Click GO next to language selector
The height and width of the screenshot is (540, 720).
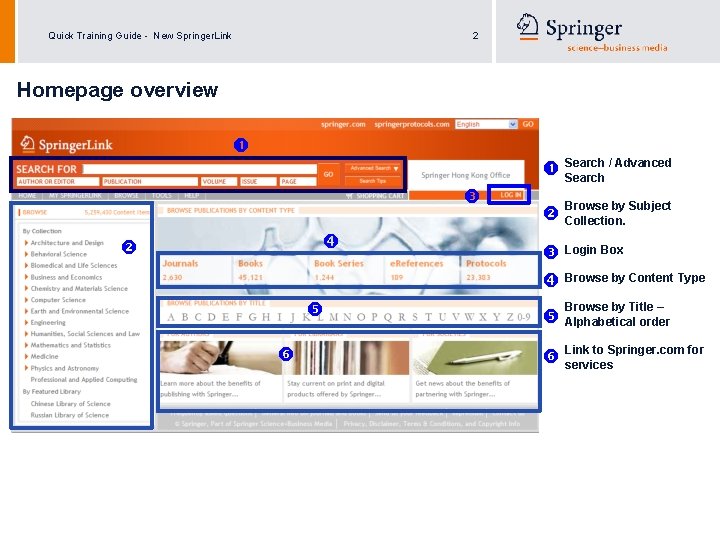coord(528,124)
